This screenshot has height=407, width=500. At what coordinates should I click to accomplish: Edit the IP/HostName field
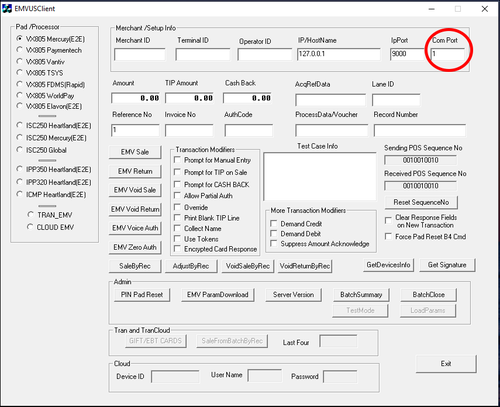[x=339, y=54]
